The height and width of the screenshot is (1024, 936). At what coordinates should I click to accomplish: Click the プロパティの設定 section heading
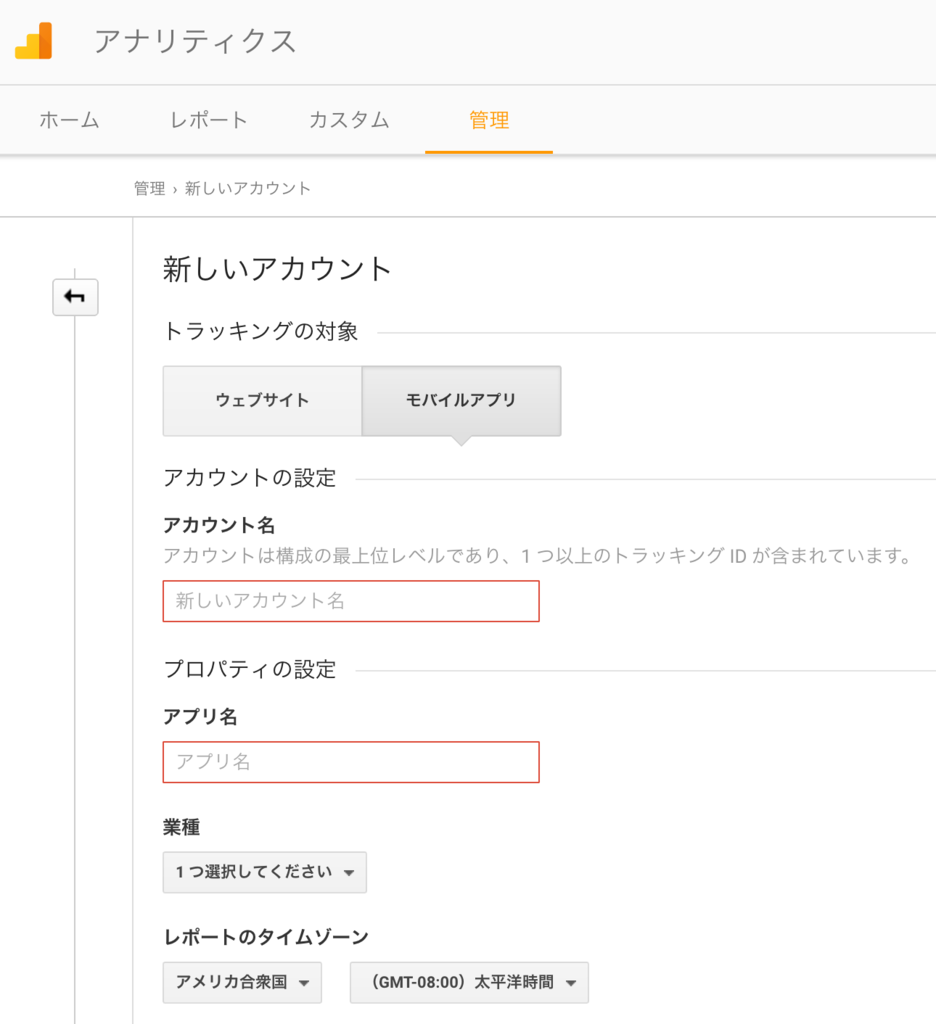coord(250,669)
